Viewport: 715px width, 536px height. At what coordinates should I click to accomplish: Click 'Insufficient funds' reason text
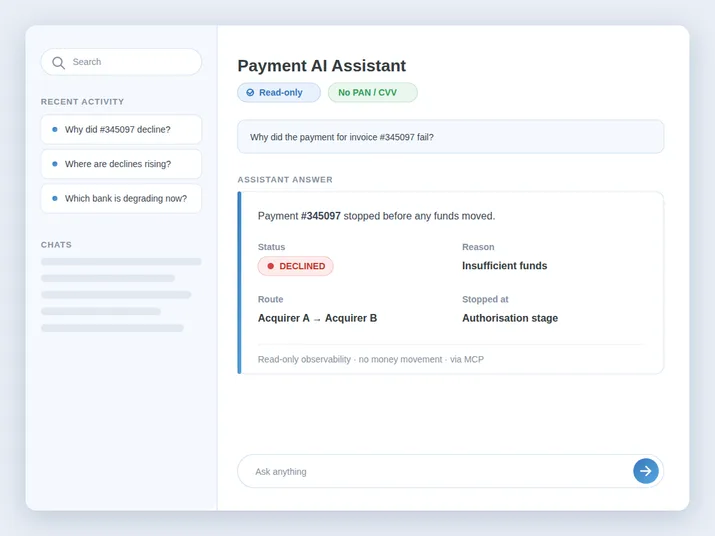pyautogui.click(x=504, y=265)
